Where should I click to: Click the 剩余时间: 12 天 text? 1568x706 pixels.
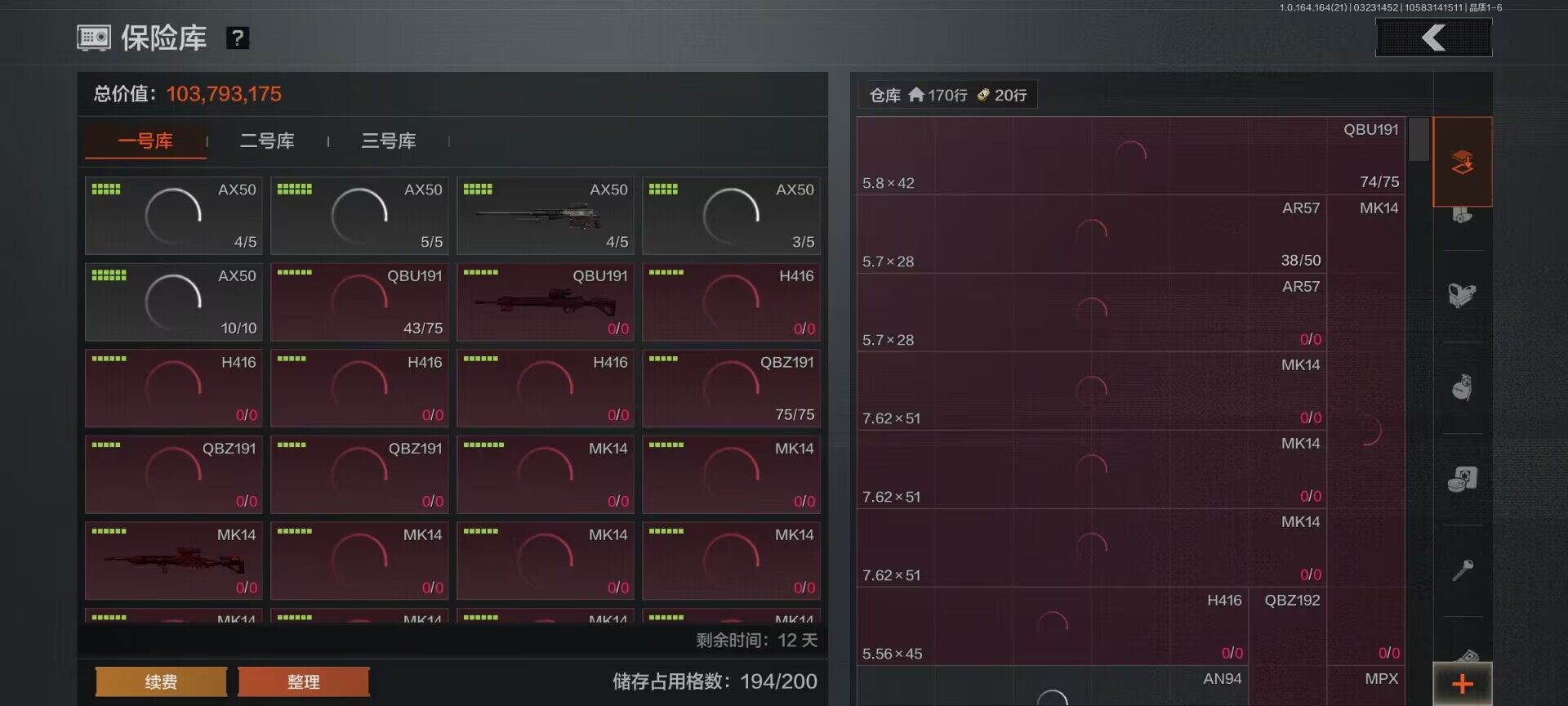coord(757,640)
